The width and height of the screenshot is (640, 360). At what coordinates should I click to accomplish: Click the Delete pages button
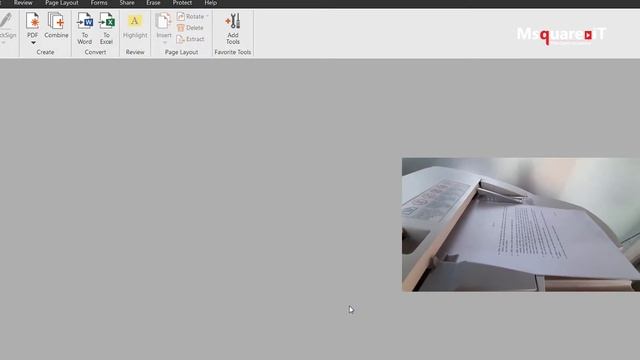click(x=190, y=28)
